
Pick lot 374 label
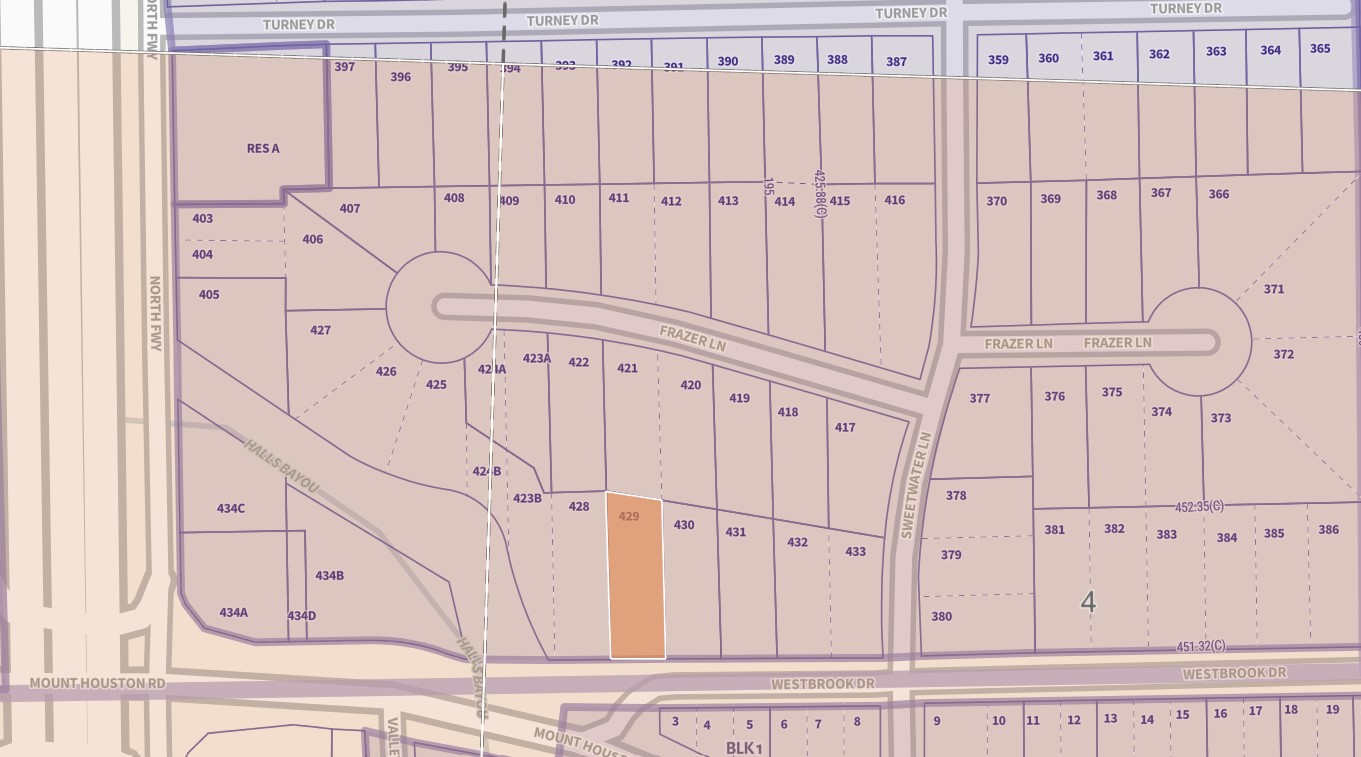1162,411
